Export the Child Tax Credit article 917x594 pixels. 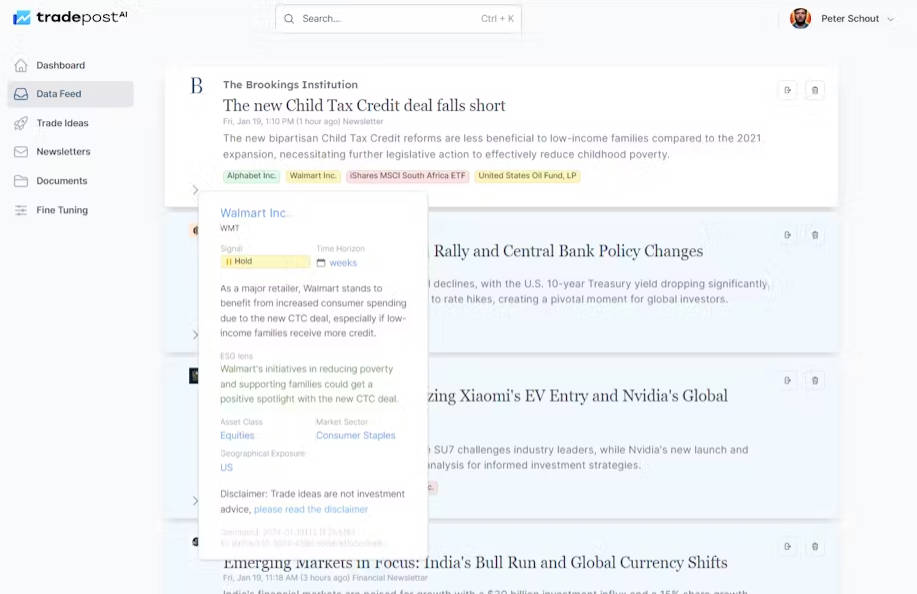click(787, 90)
